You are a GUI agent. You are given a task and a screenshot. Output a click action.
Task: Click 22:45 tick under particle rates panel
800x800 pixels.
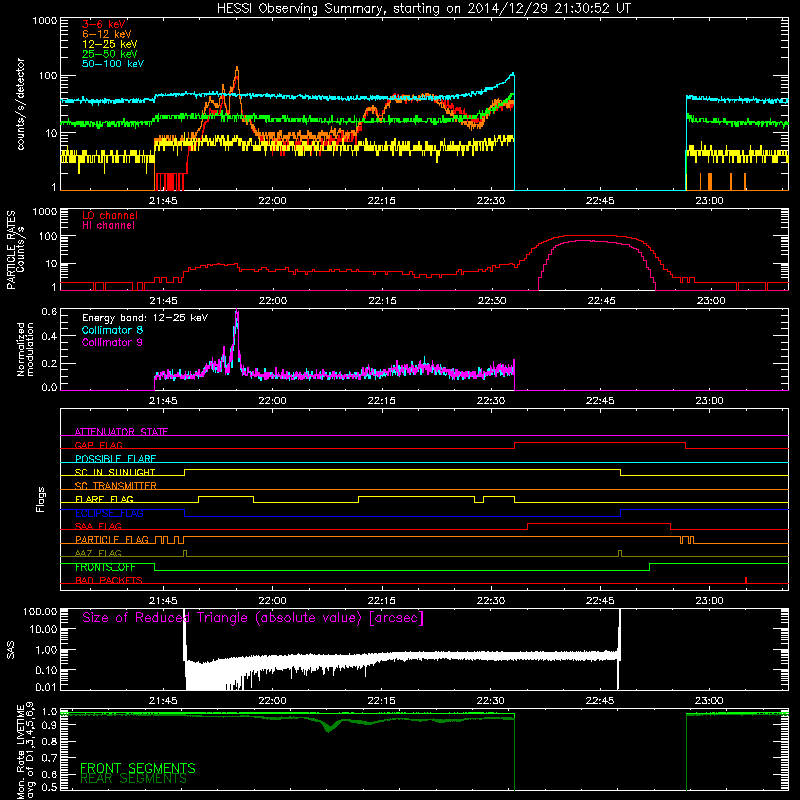point(601,301)
